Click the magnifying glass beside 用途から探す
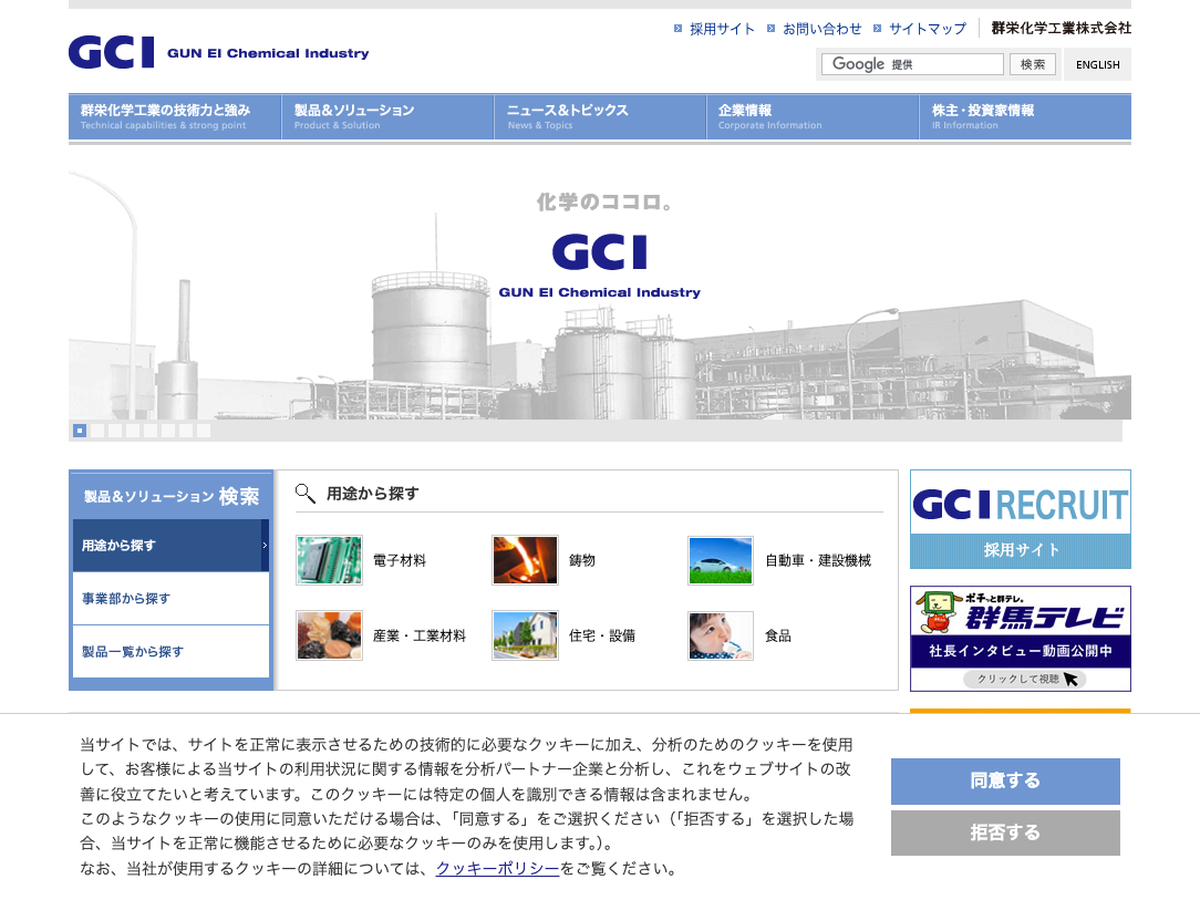1200x900 pixels. pos(305,493)
